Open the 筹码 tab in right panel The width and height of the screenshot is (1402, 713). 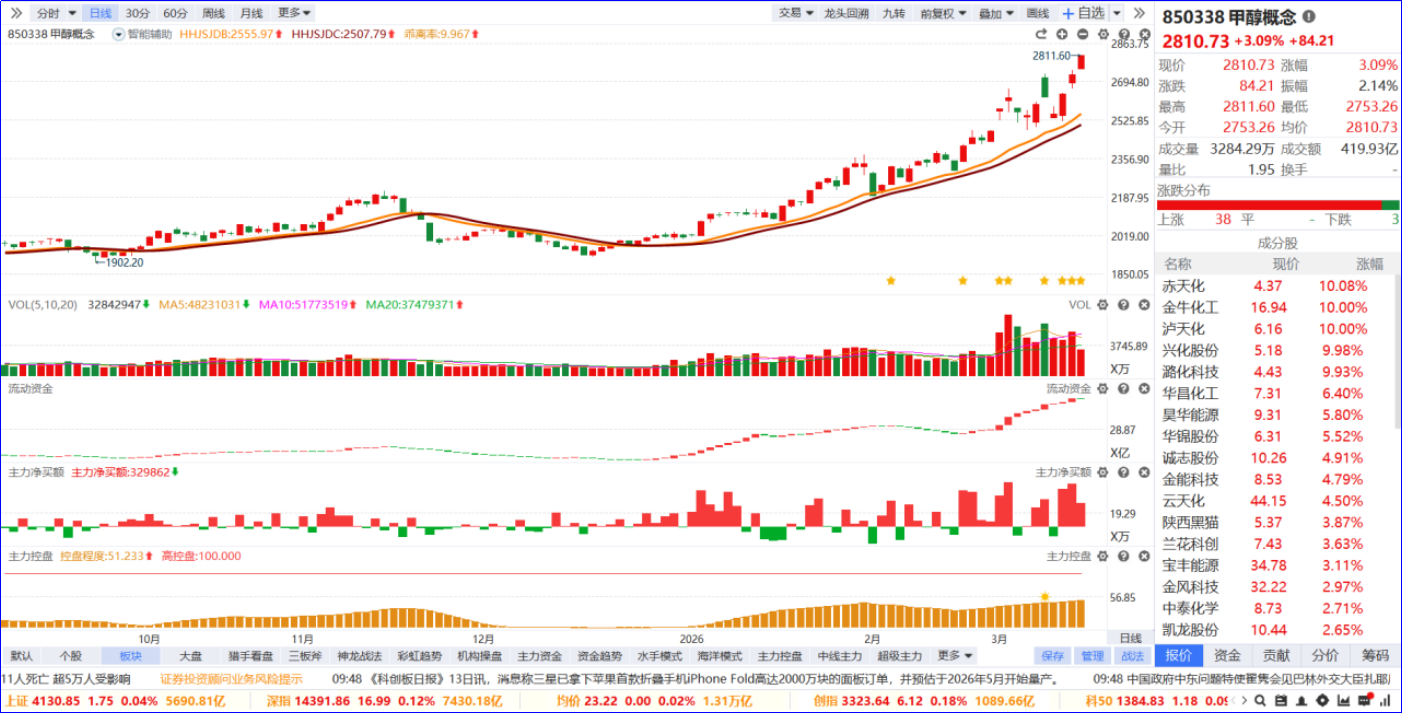coord(1375,655)
